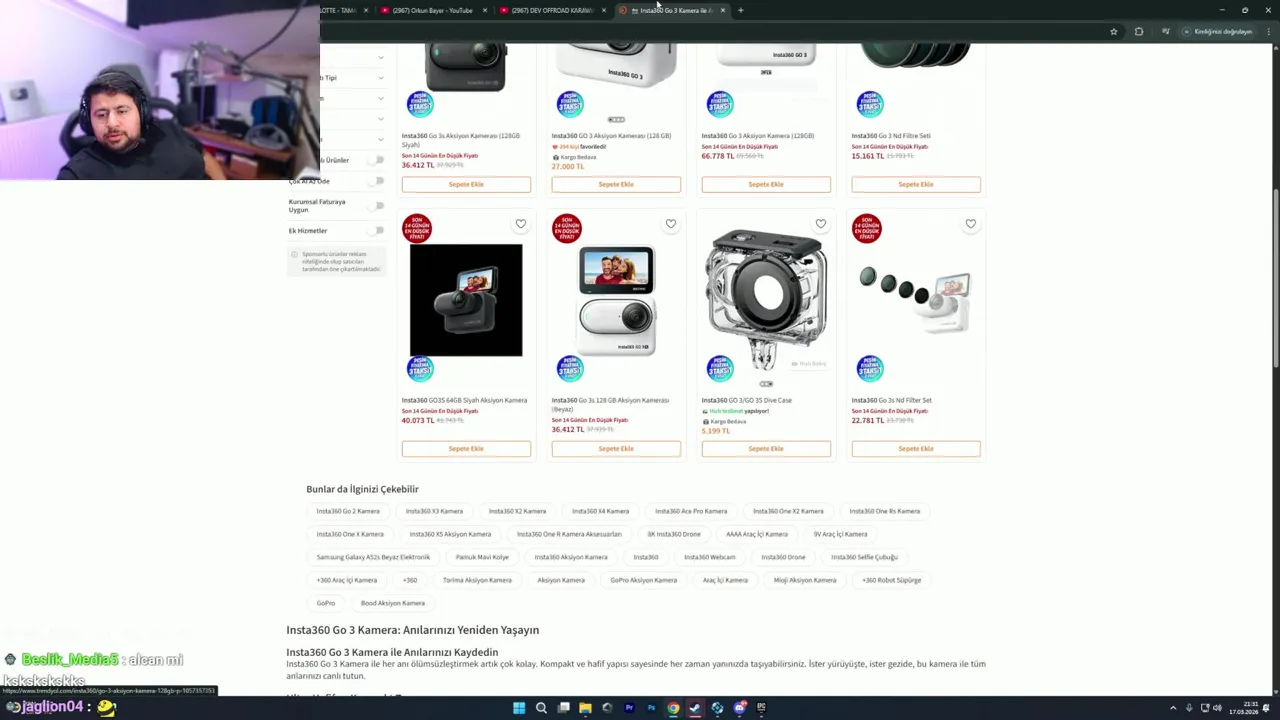Image resolution: width=1280 pixels, height=720 pixels.
Task: Select the Insta360 Go 3 Kamera tab
Action: click(x=672, y=10)
